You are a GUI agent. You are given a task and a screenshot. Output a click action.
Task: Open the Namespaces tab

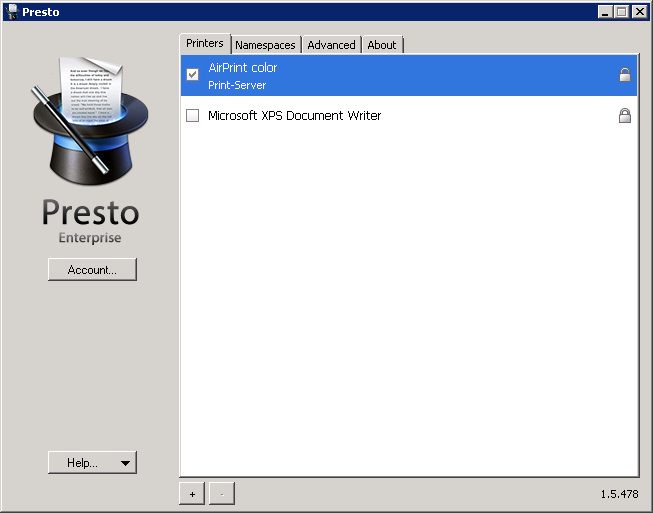tap(265, 45)
